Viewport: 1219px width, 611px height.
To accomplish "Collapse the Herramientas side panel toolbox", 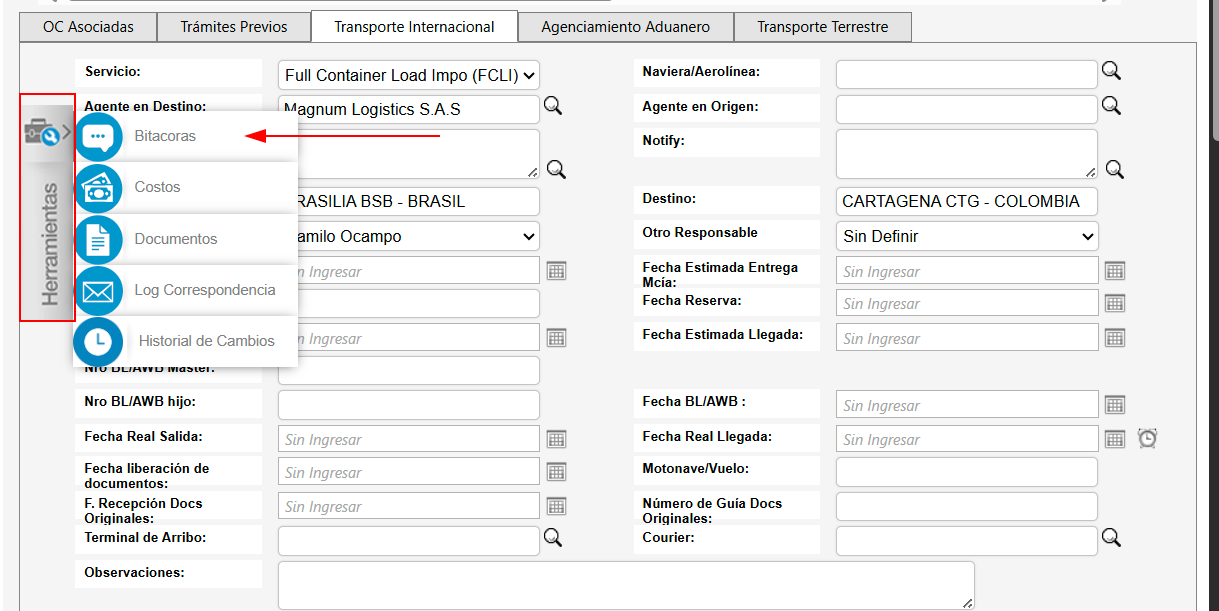I will [x=46, y=132].
